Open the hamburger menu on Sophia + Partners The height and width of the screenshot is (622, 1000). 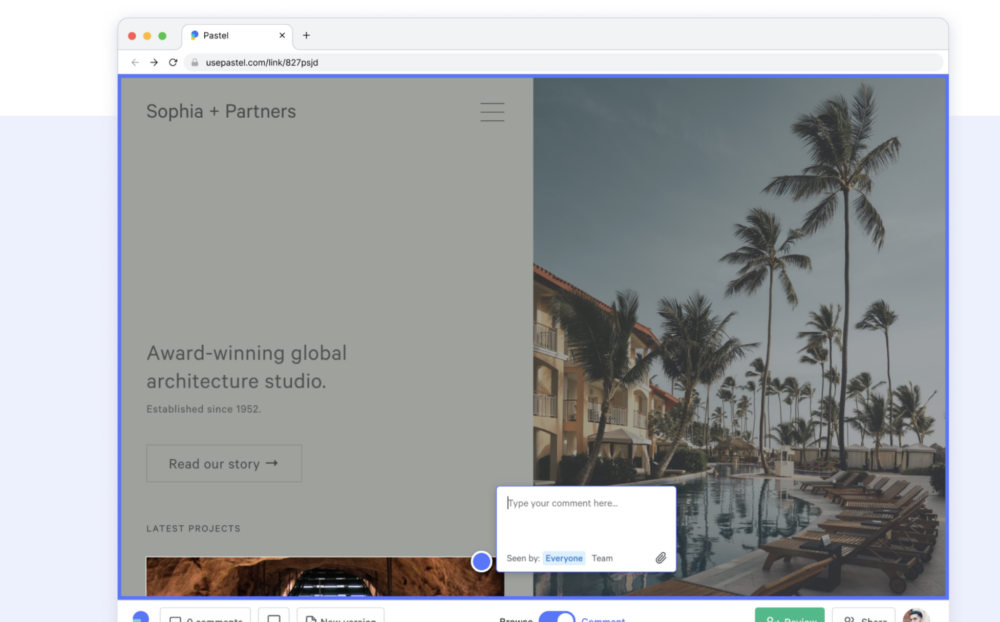click(492, 112)
